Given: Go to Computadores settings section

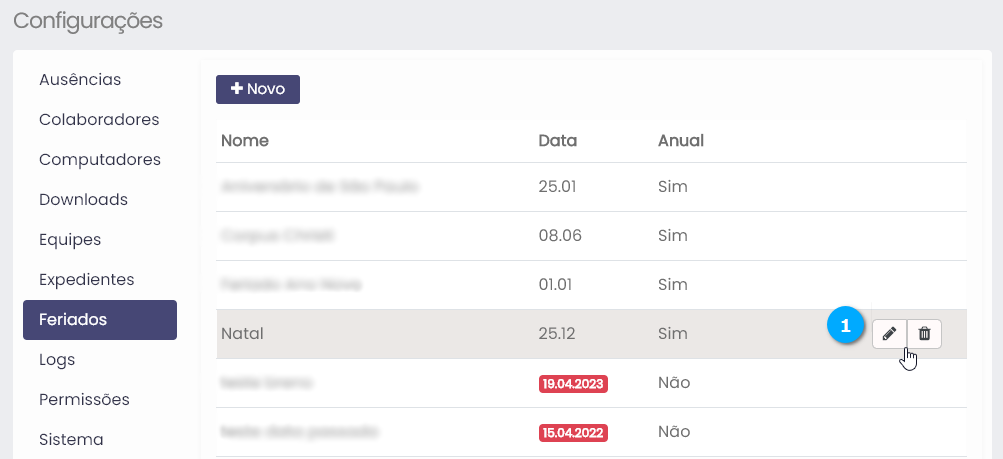Looking at the screenshot, I should pyautogui.click(x=100, y=159).
